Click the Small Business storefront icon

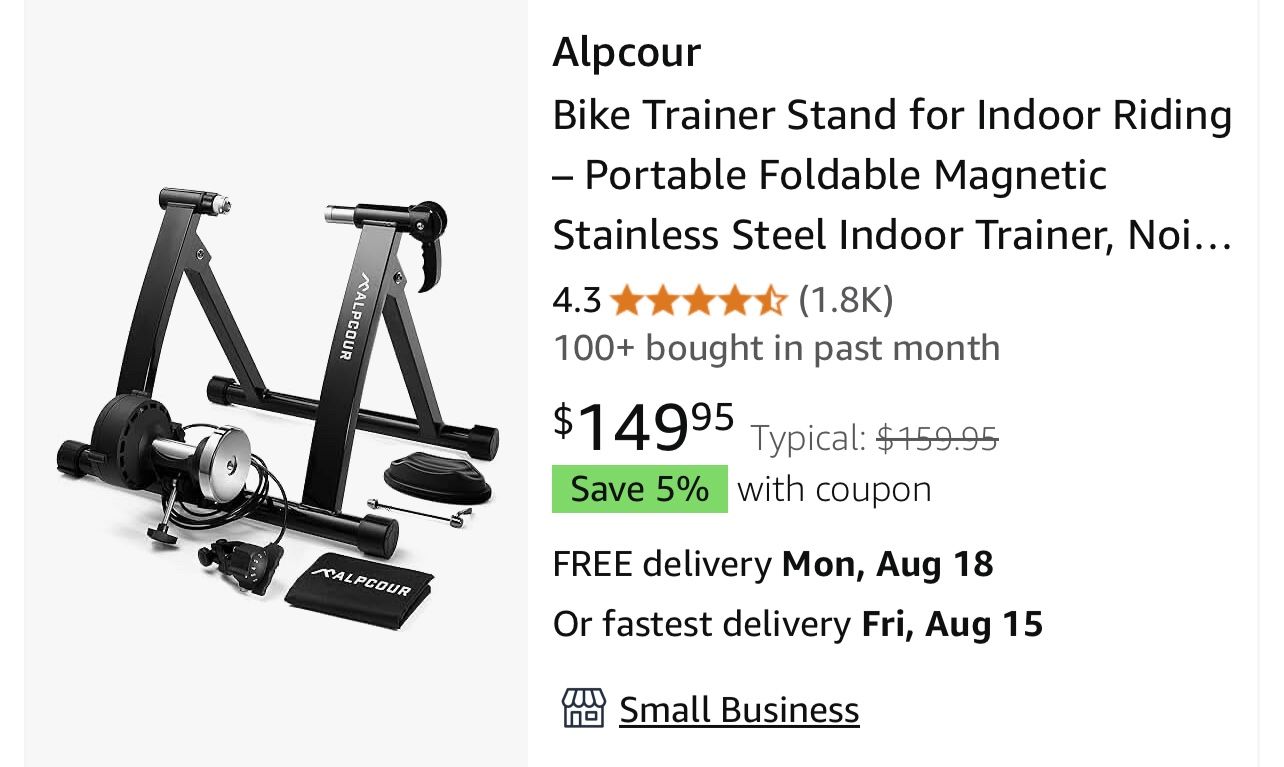pyautogui.click(x=583, y=709)
